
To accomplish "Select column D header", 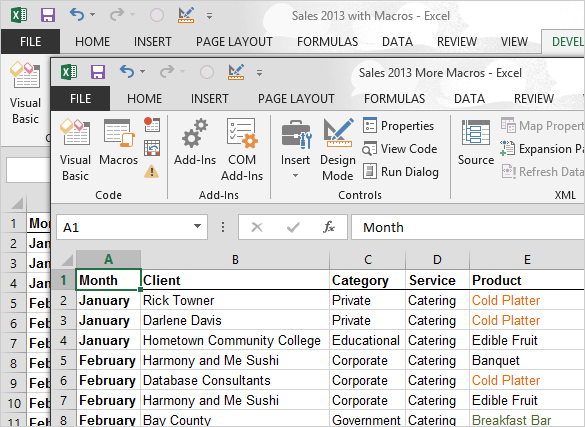I will point(437,260).
